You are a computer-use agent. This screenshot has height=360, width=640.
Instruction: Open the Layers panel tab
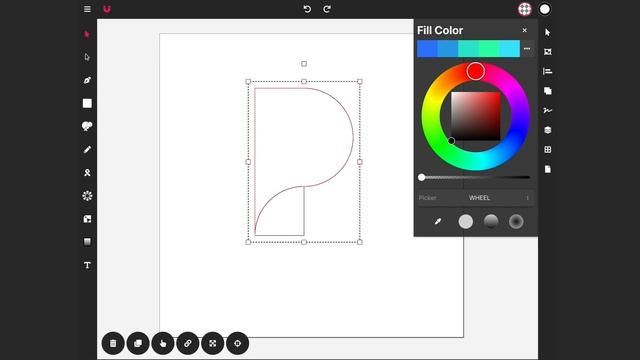(548, 130)
